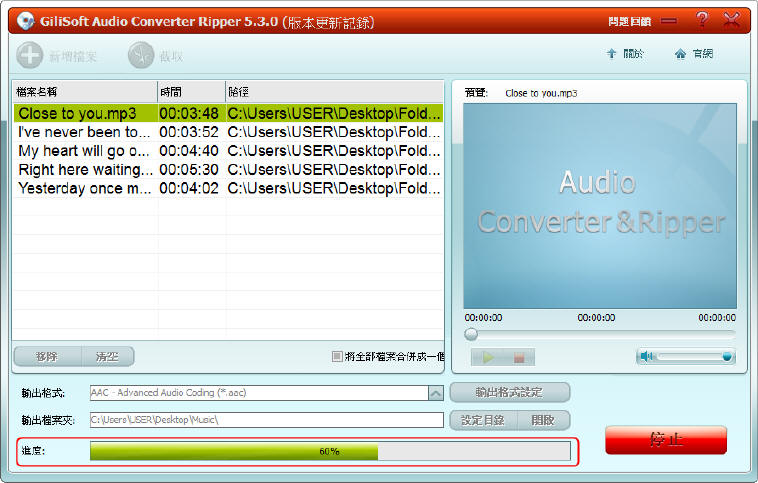Click the red Stop conversion button
This screenshot has height=483, width=758.
click(x=665, y=440)
